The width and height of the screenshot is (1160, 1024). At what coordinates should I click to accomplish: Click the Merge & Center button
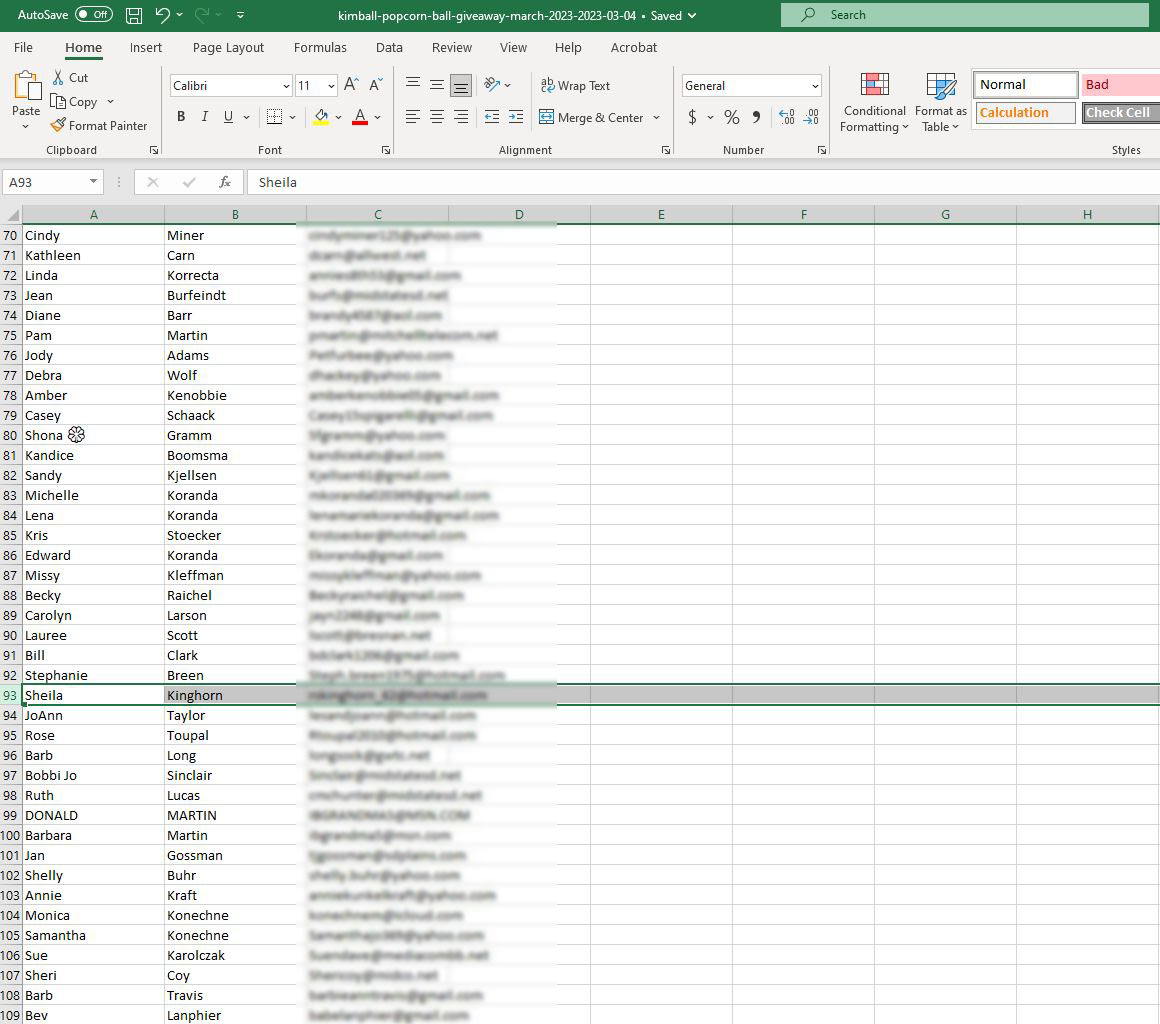[x=590, y=117]
